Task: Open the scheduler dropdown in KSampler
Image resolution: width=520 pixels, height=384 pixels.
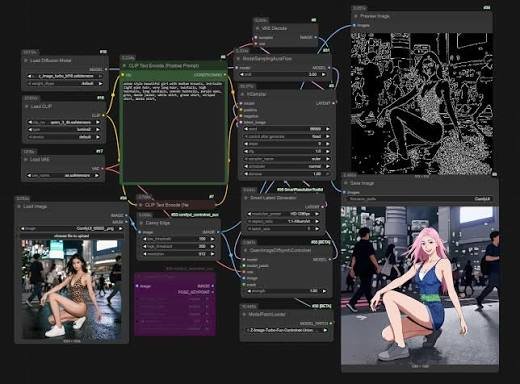Action: [x=287, y=166]
